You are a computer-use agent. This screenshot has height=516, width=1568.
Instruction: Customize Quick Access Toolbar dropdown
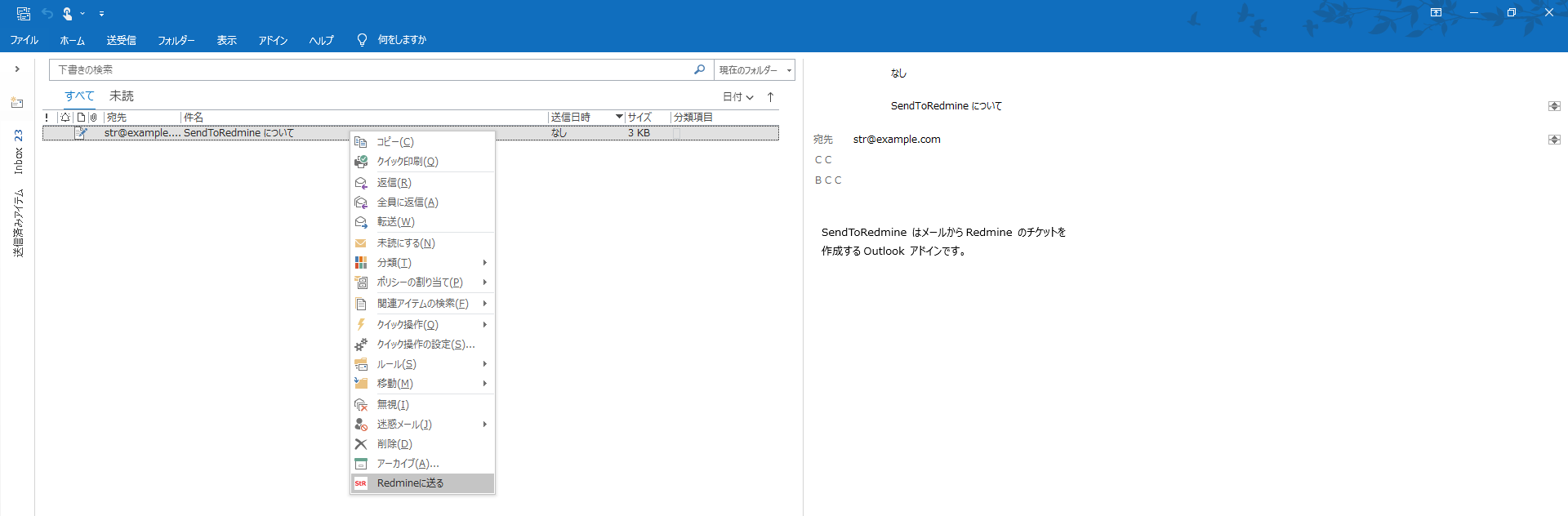pyautogui.click(x=101, y=14)
